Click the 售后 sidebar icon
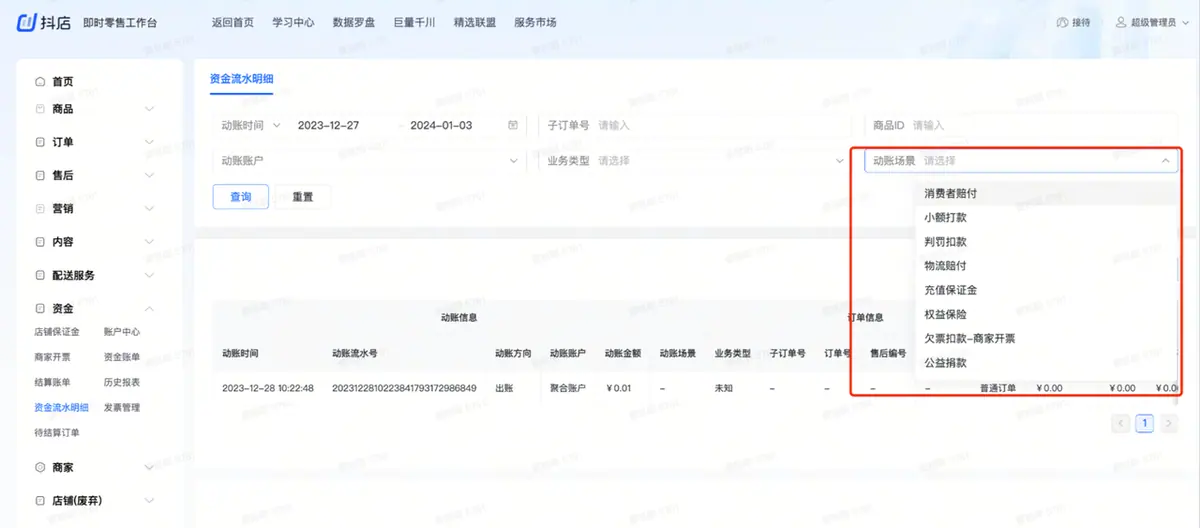This screenshot has height=528, width=1200. click(40, 175)
